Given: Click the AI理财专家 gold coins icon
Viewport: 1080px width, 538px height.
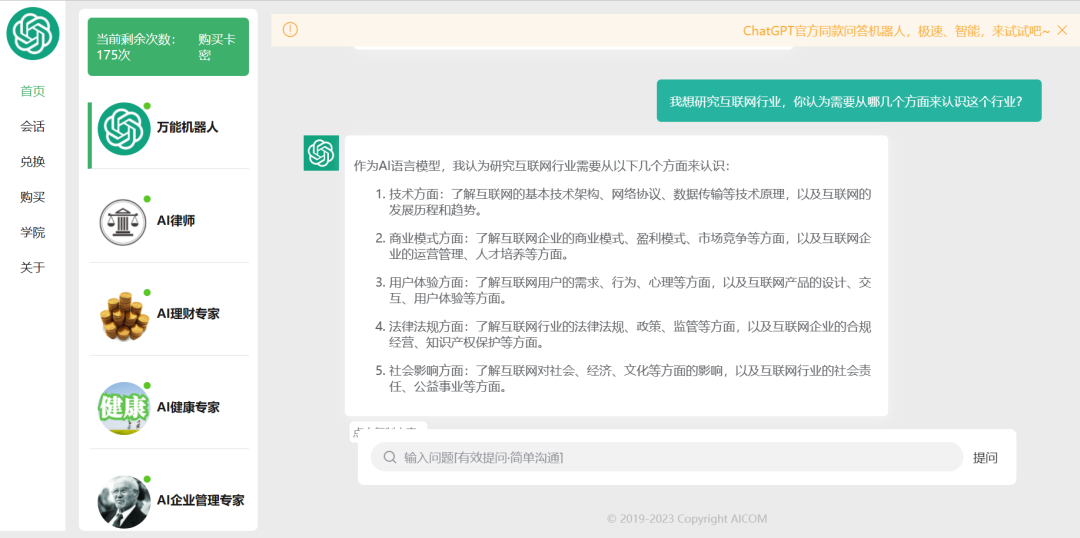Looking at the screenshot, I should click(x=125, y=315).
